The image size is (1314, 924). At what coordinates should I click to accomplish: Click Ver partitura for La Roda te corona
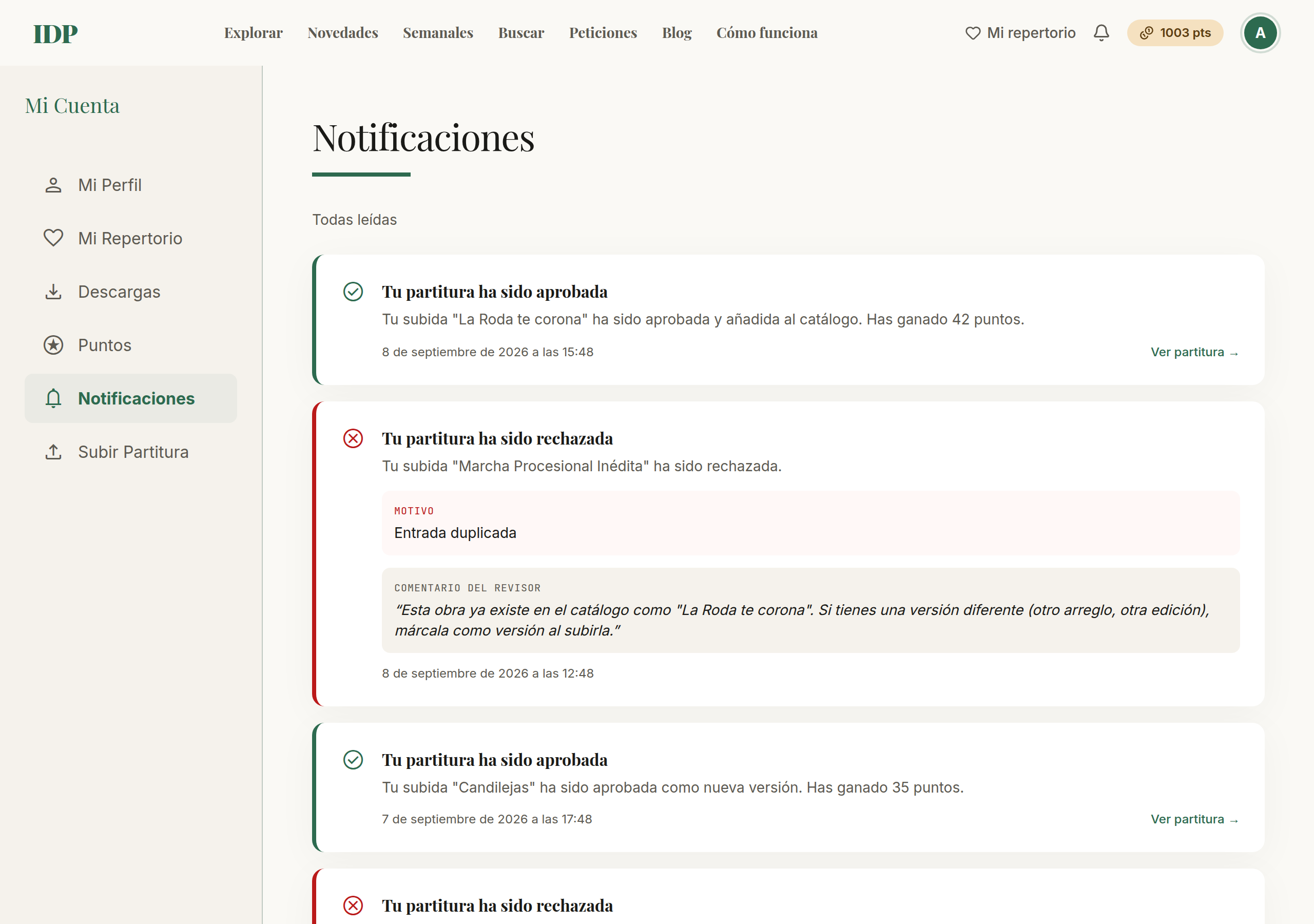[x=1194, y=352]
